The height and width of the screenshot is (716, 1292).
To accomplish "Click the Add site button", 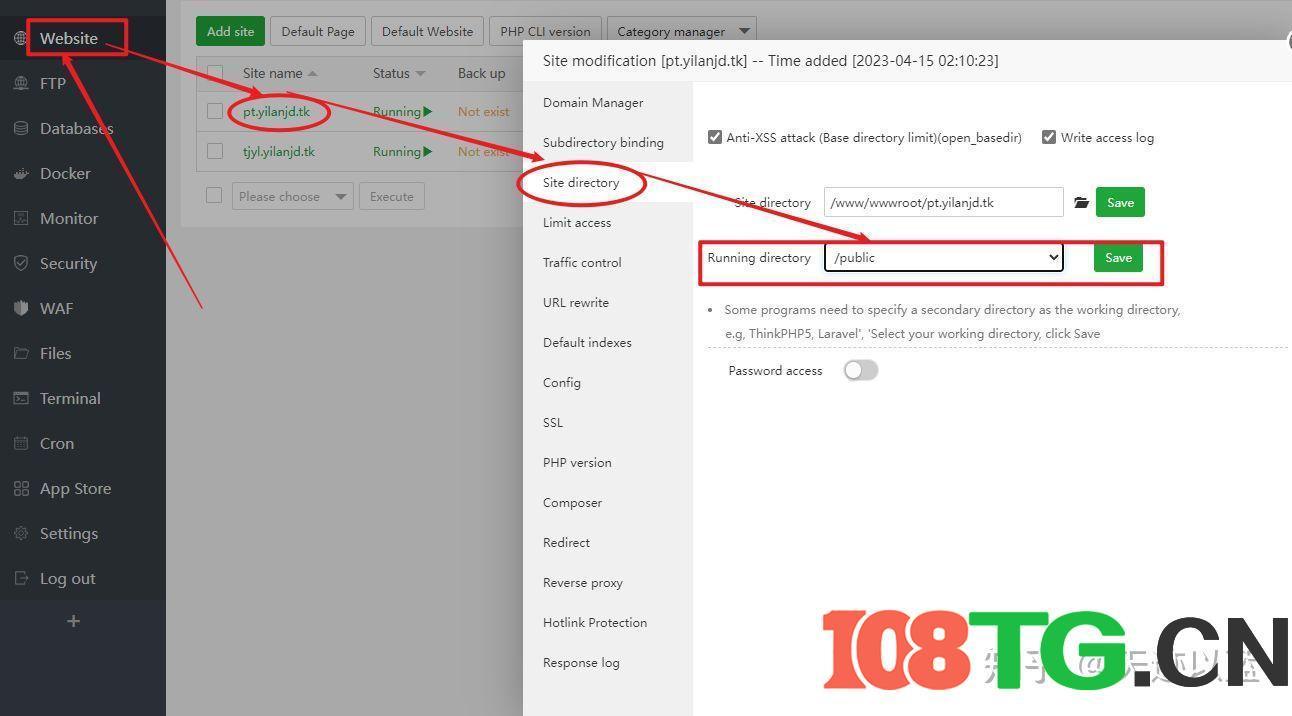I will (x=230, y=31).
